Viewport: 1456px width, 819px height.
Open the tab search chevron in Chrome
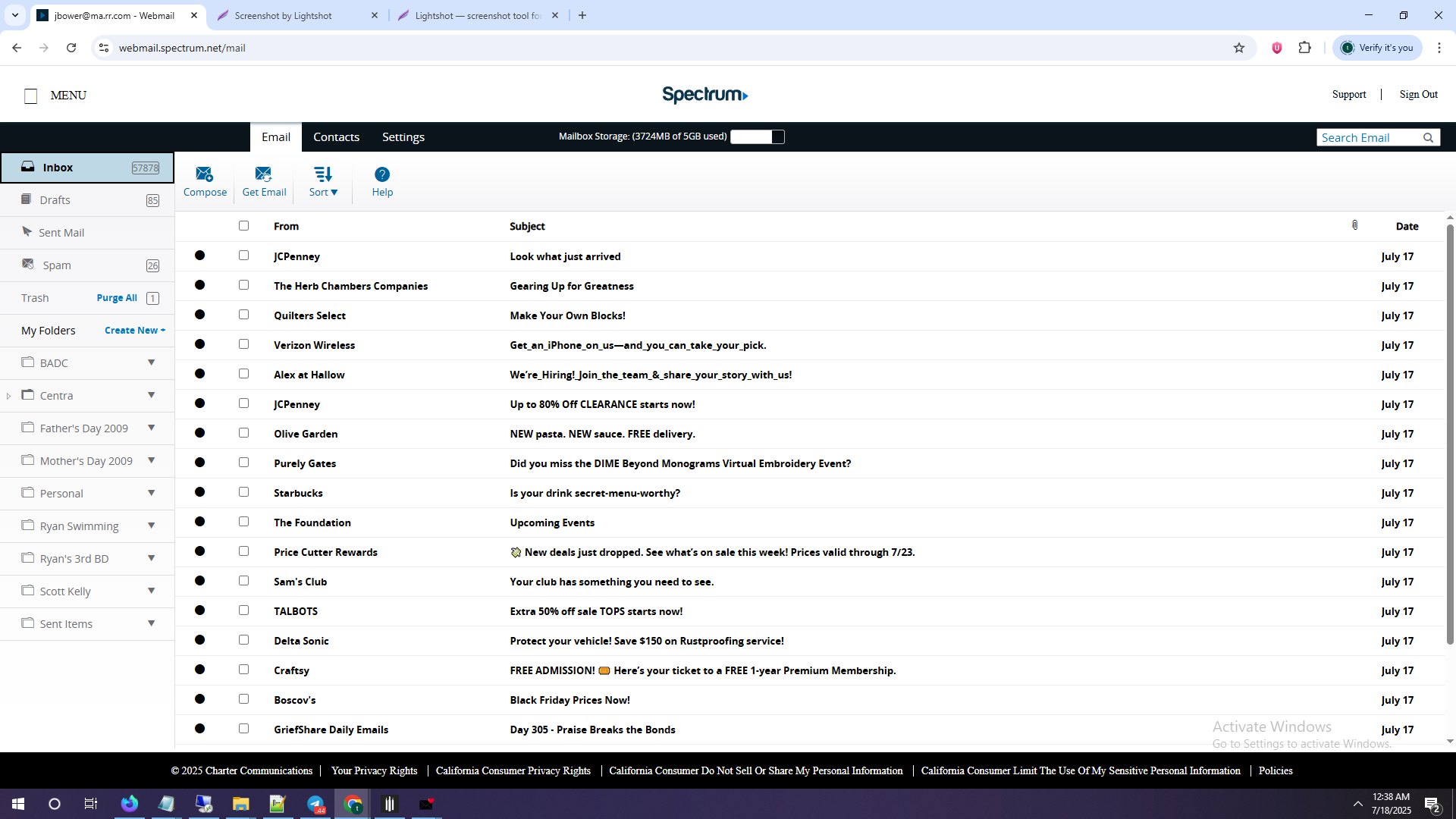coord(14,15)
